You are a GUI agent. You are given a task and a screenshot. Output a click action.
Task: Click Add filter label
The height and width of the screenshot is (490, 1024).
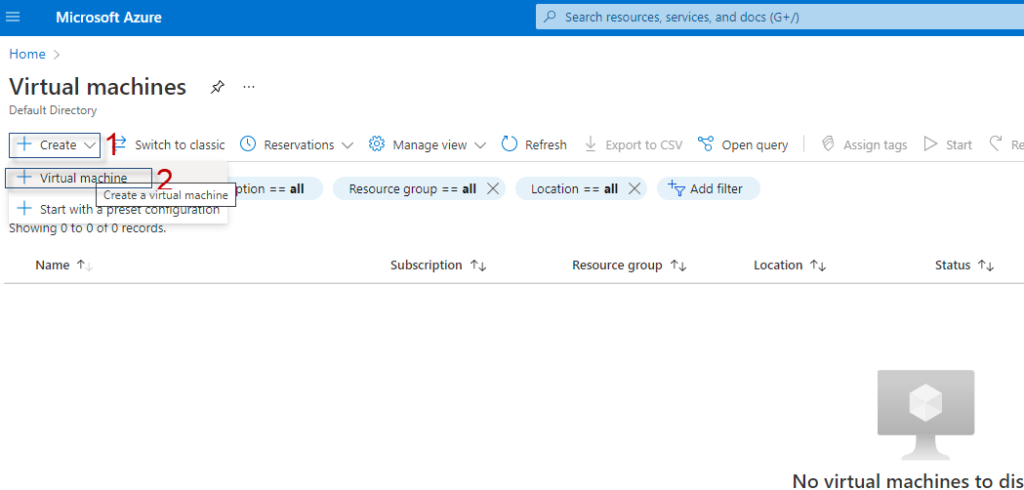click(x=716, y=189)
